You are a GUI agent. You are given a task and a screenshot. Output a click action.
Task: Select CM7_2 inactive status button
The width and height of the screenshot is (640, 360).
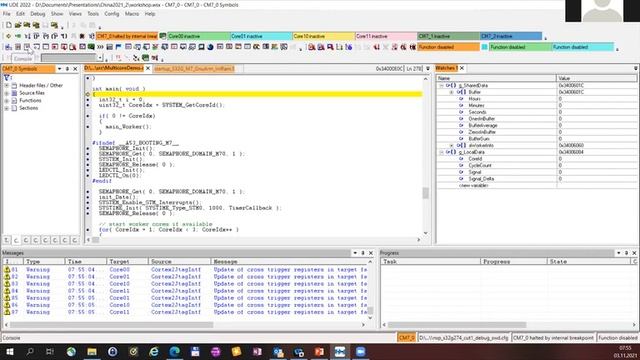(511, 36)
